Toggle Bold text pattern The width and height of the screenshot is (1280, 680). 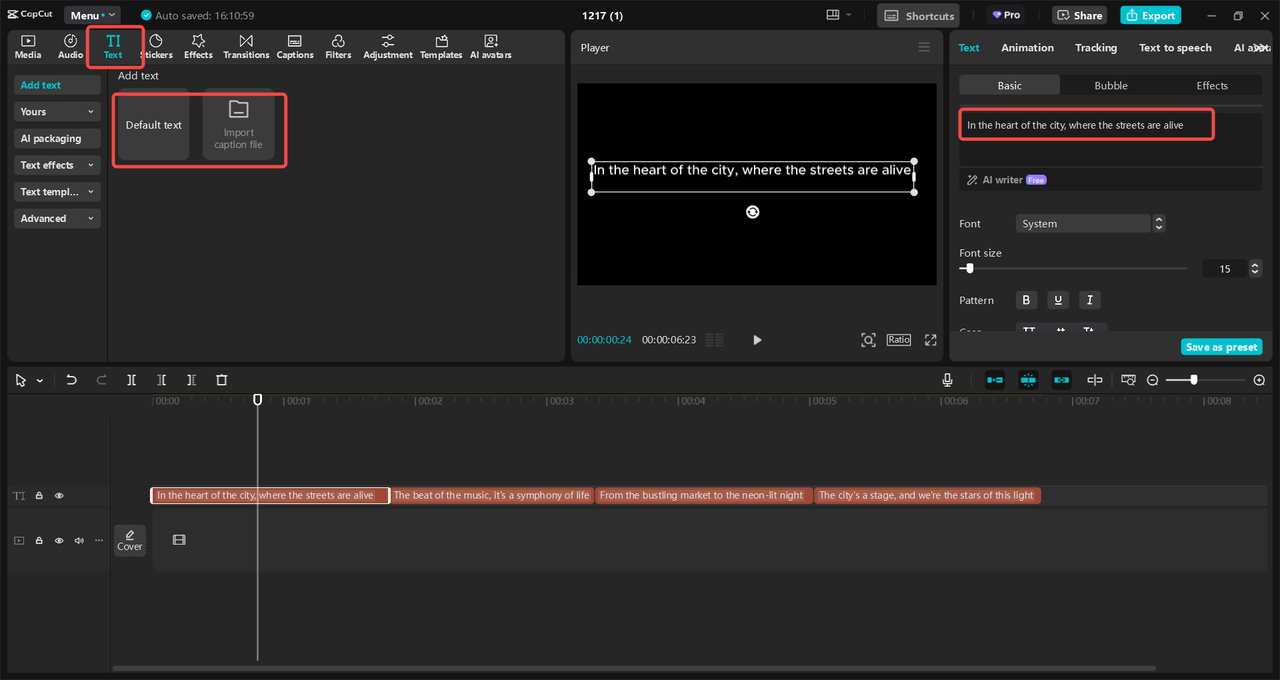click(x=1026, y=300)
